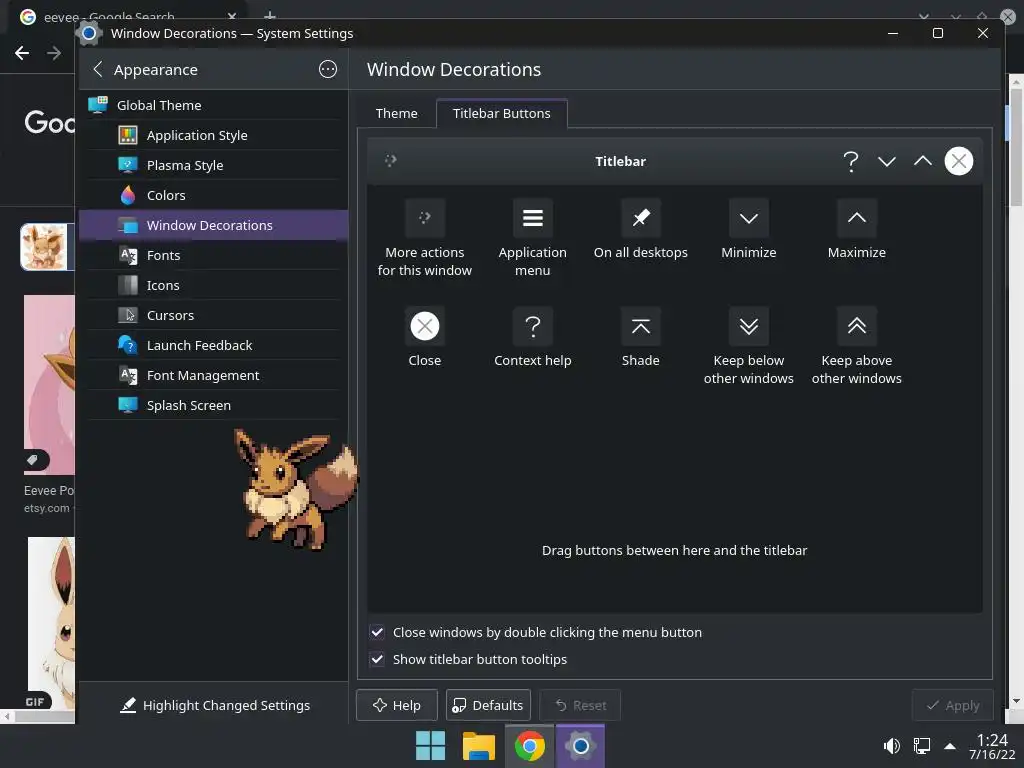Image resolution: width=1024 pixels, height=768 pixels.
Task: Expand hidden system tray icons arrow
Action: coord(950,746)
